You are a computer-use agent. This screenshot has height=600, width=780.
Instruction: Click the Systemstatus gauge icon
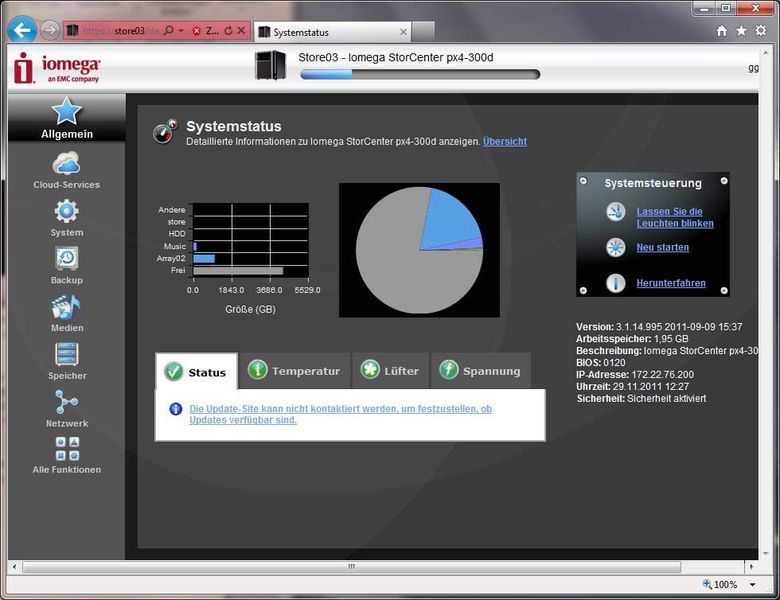tap(165, 131)
